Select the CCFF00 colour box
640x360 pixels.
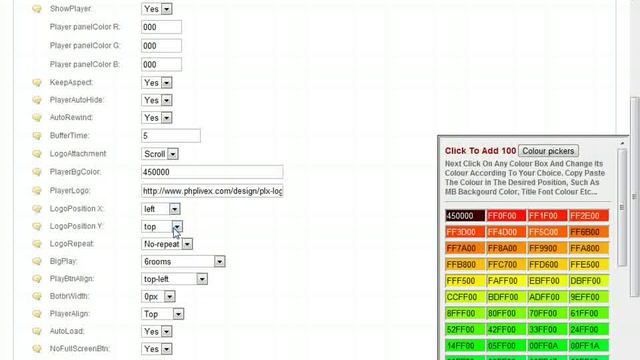click(x=465, y=297)
